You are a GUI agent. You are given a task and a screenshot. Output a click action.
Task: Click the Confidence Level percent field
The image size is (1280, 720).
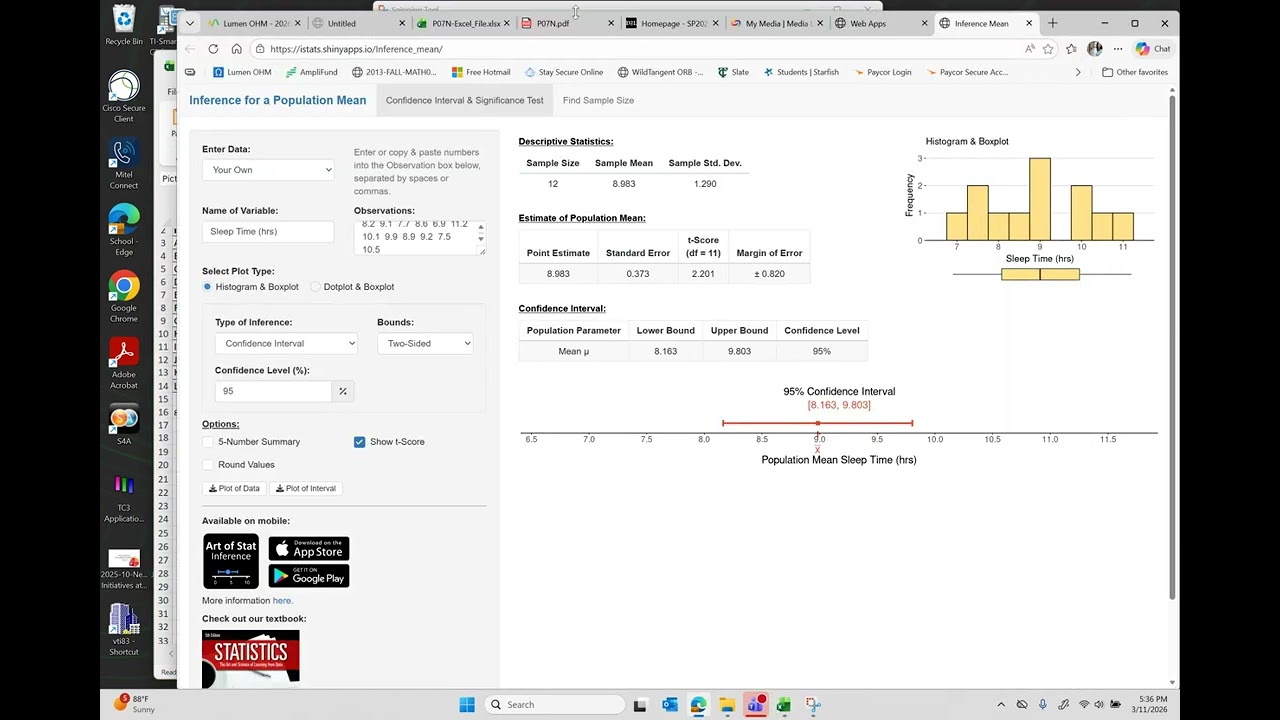[273, 391]
